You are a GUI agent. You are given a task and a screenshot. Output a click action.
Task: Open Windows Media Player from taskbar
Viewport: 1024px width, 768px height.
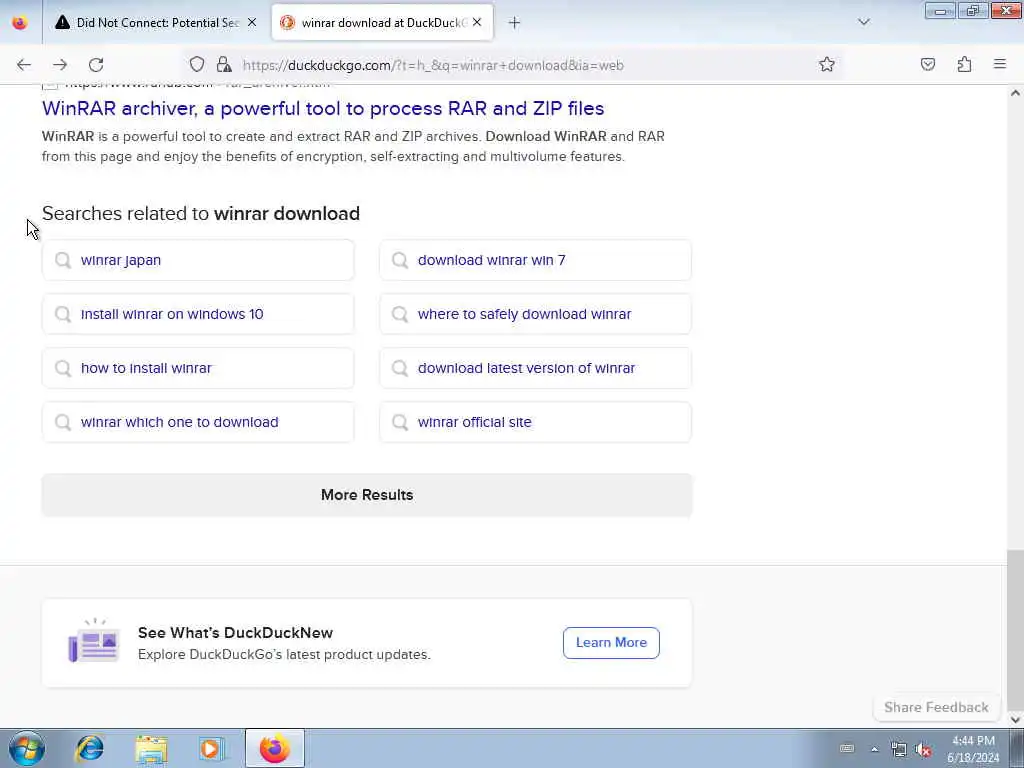(x=212, y=749)
